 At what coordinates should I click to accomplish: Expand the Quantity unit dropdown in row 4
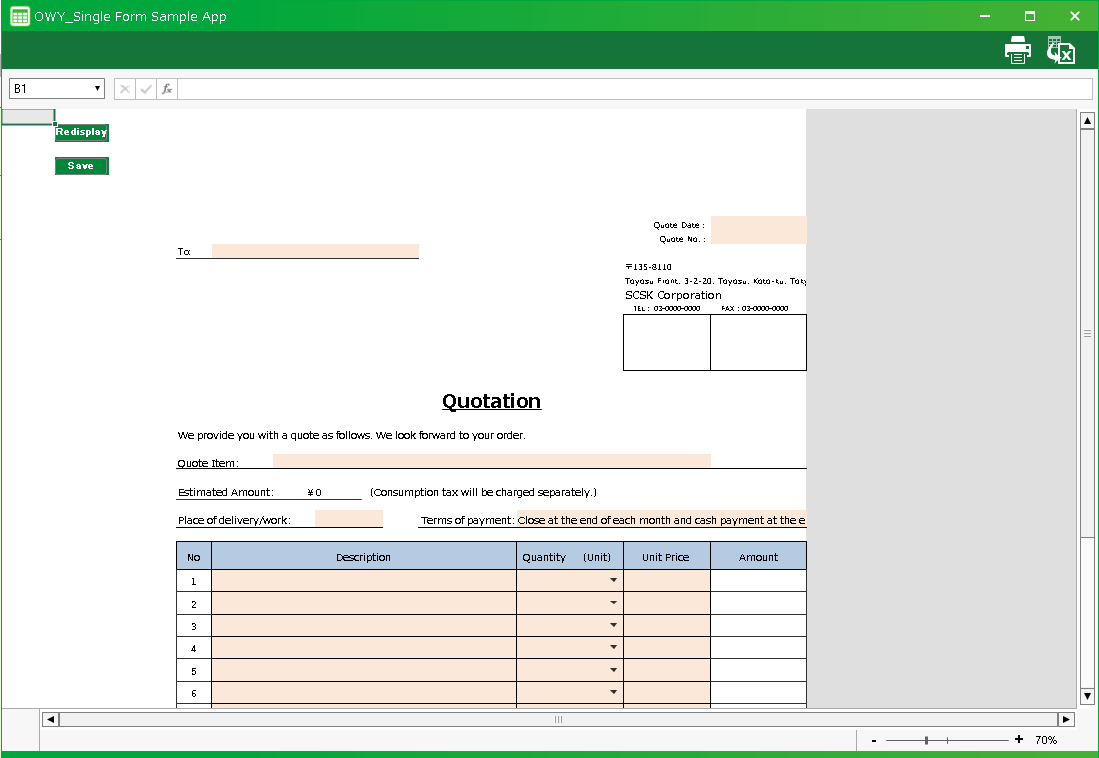613,648
